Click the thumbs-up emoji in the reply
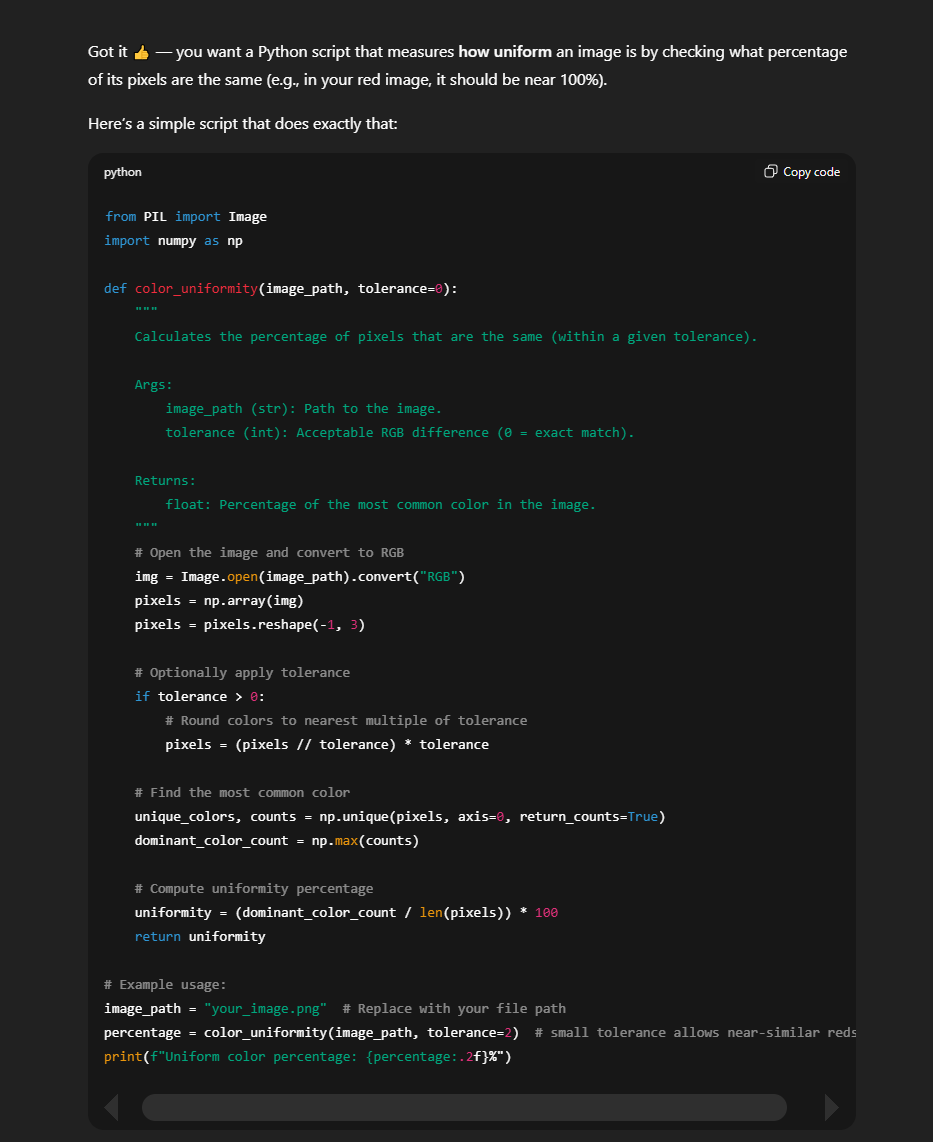 point(141,52)
